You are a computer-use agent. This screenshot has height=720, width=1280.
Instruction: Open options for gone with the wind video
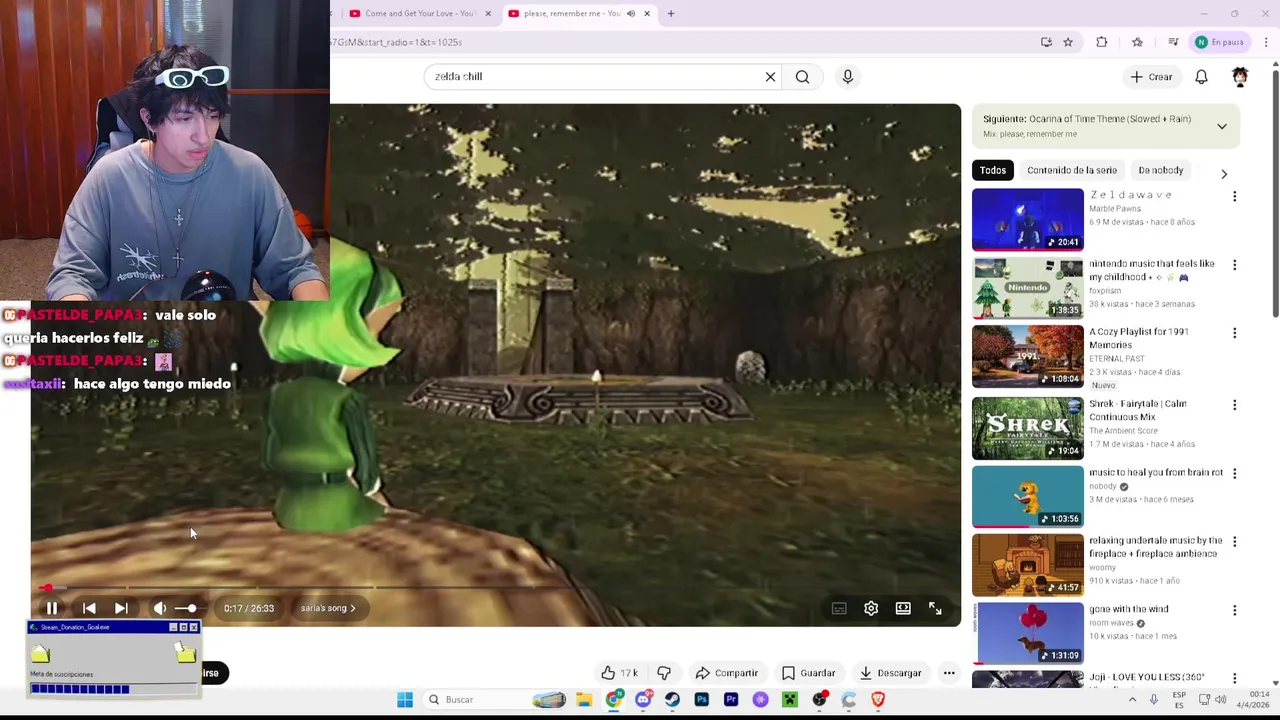coord(1234,610)
